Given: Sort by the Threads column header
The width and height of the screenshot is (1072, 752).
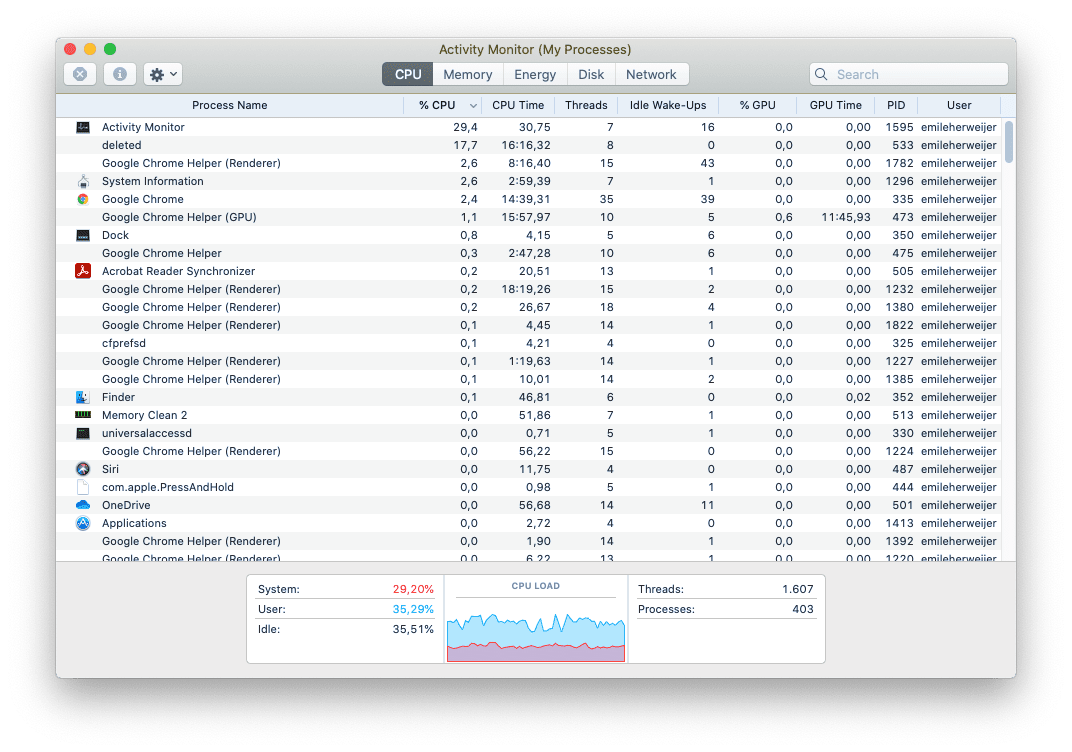Looking at the screenshot, I should [586, 105].
